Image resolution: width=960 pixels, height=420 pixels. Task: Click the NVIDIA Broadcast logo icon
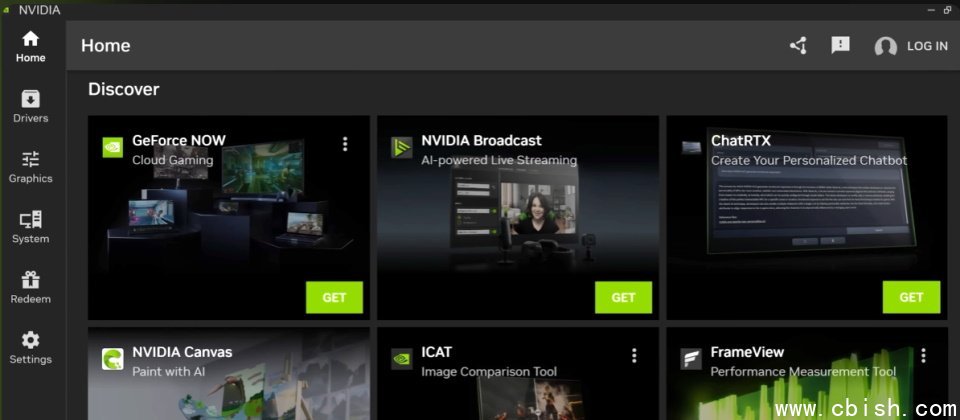[x=402, y=148]
